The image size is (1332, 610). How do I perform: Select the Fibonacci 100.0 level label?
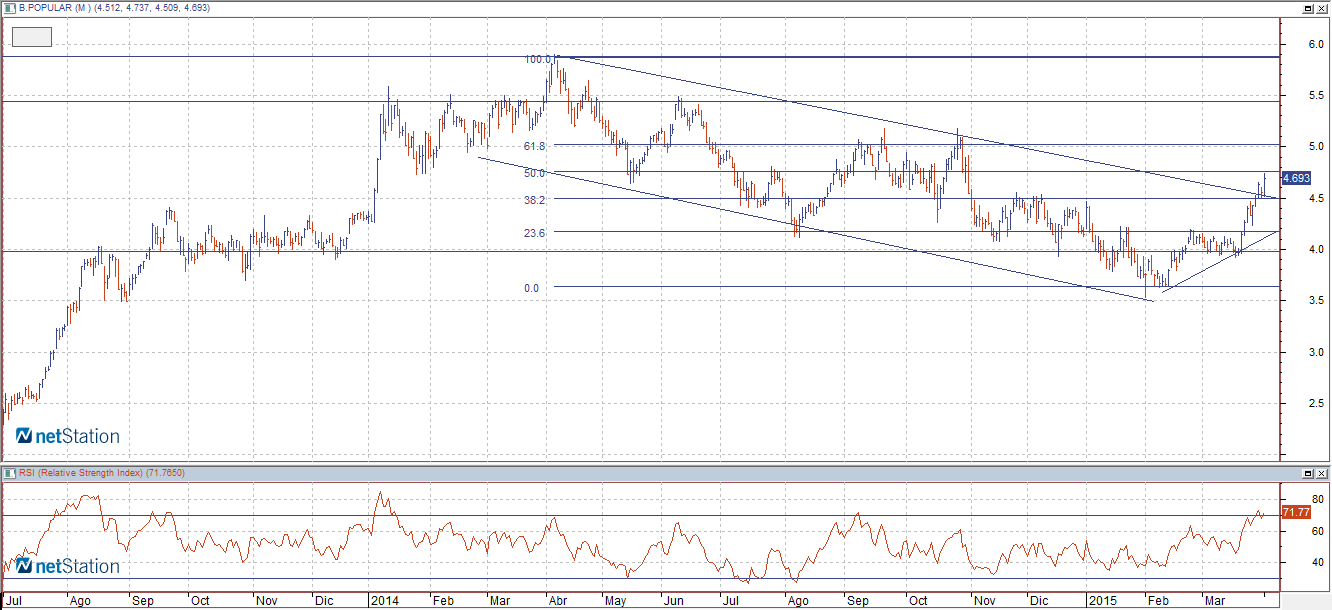click(538, 59)
